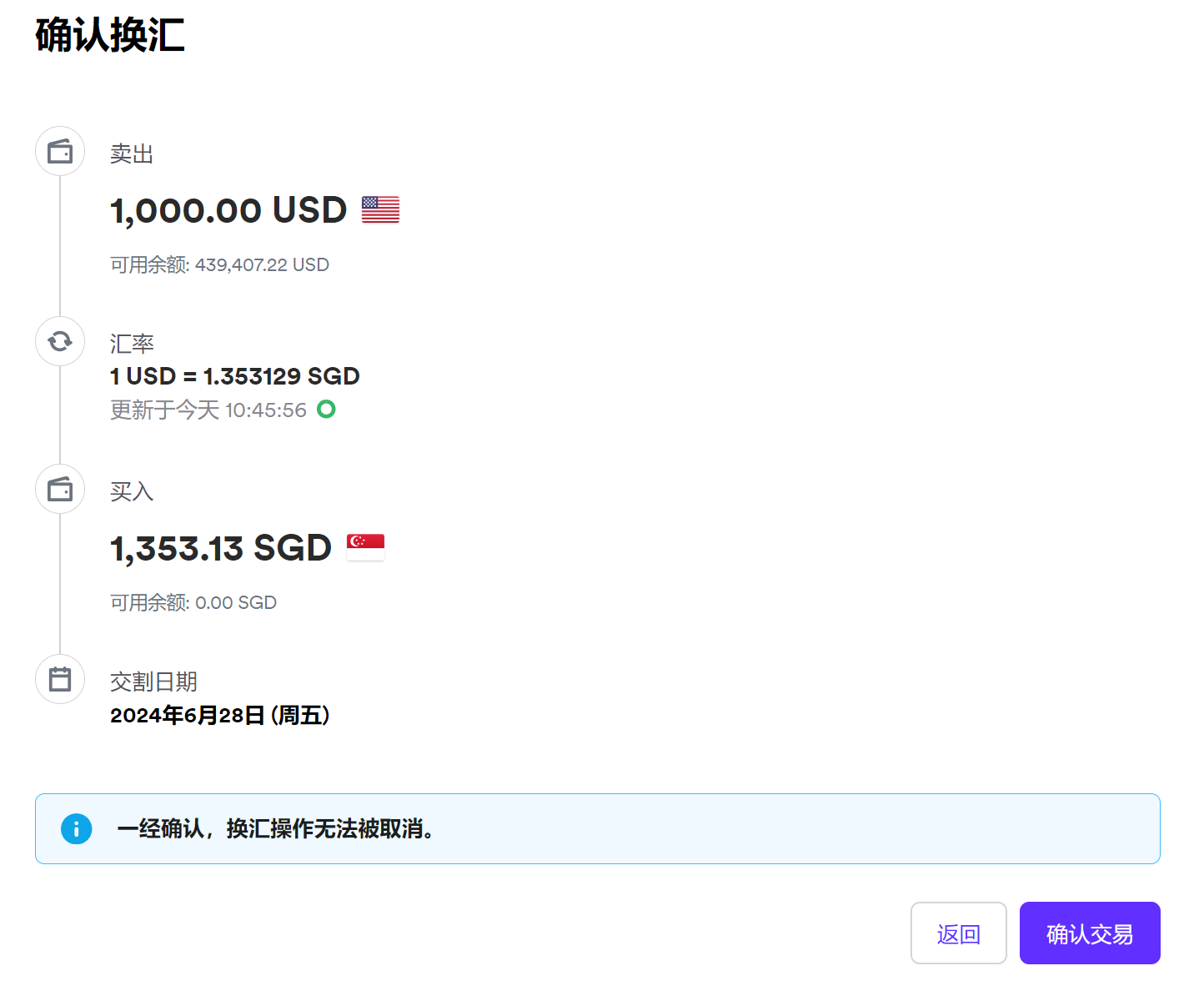
Task: Click the 1,000.00 USD sell amount
Action: click(228, 210)
